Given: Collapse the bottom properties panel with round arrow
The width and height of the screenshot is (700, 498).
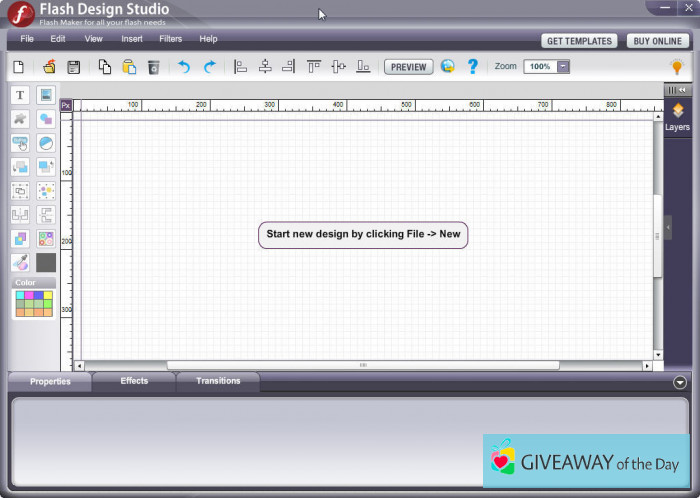Looking at the screenshot, I should pos(680,382).
